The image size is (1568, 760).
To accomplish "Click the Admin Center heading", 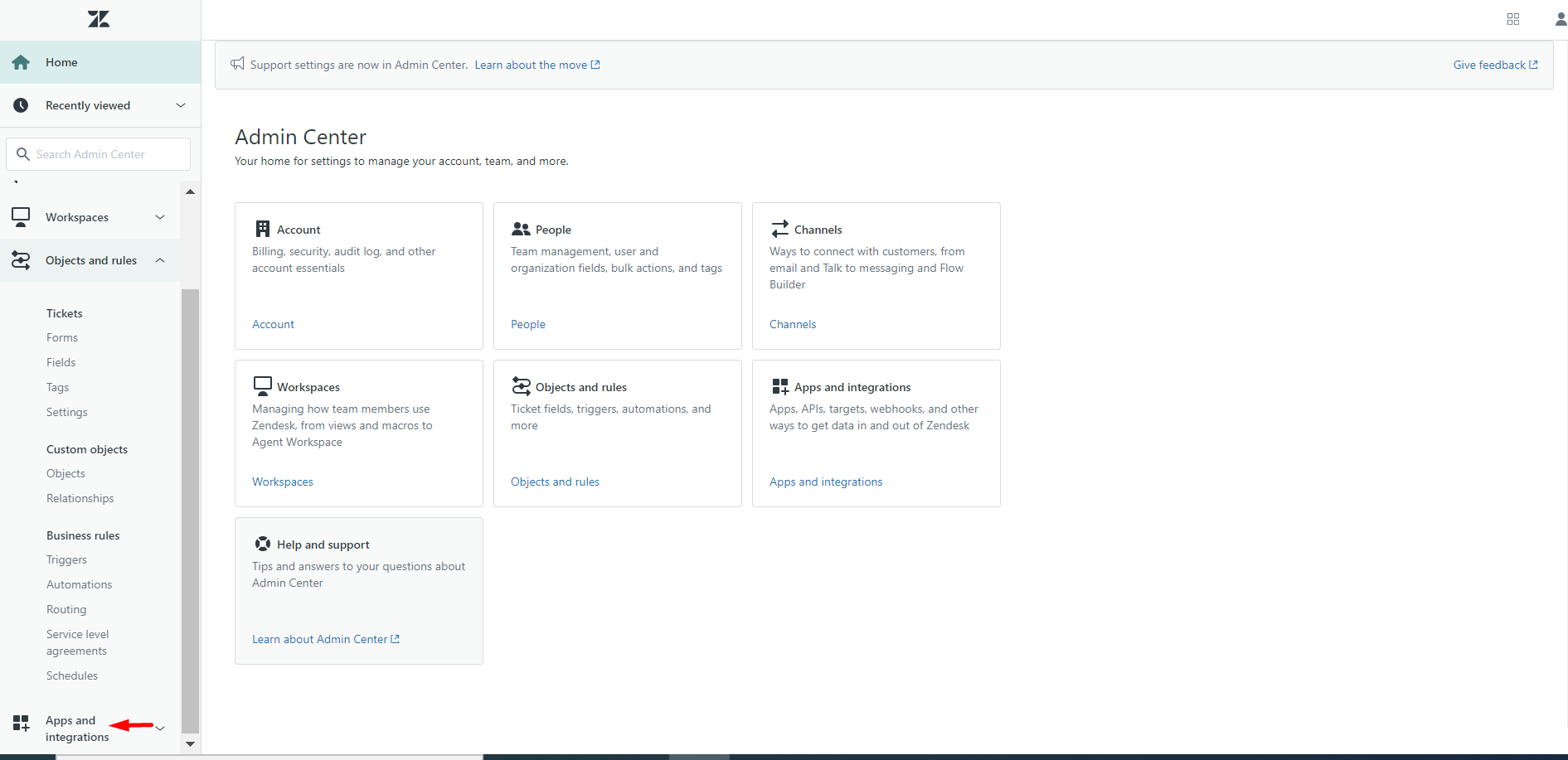I will [x=301, y=137].
